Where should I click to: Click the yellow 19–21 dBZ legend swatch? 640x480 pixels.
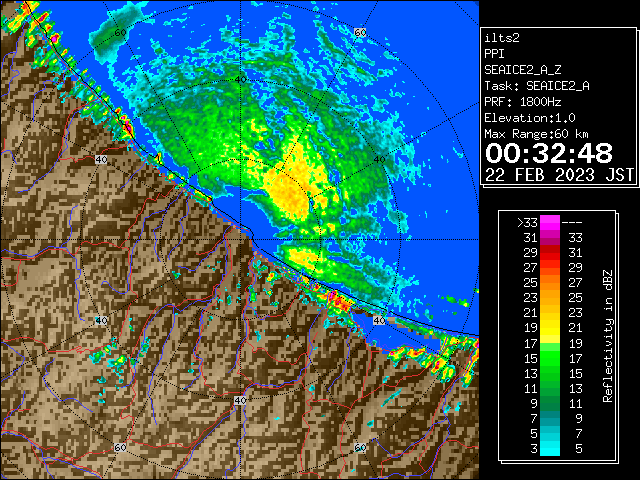550,328
